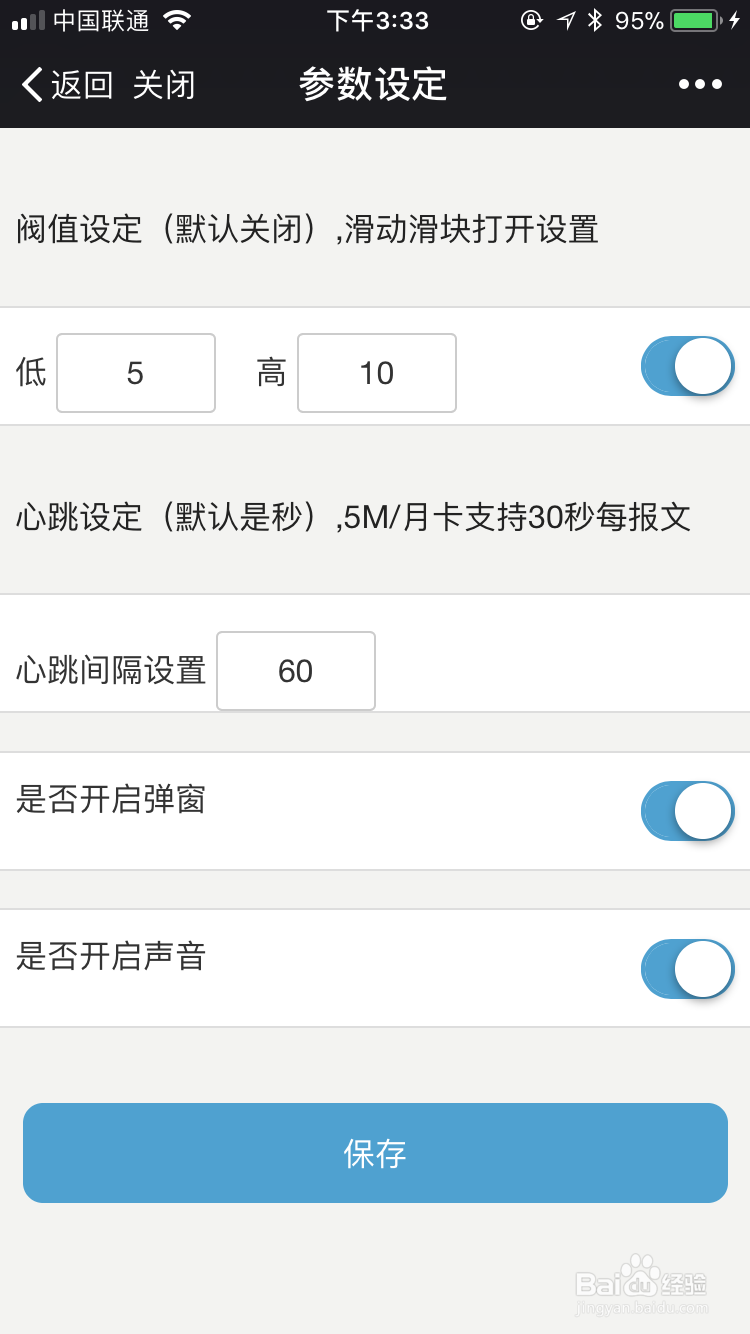Disable the threshold setting toggle
Image resolution: width=750 pixels, height=1334 pixels.
point(687,367)
